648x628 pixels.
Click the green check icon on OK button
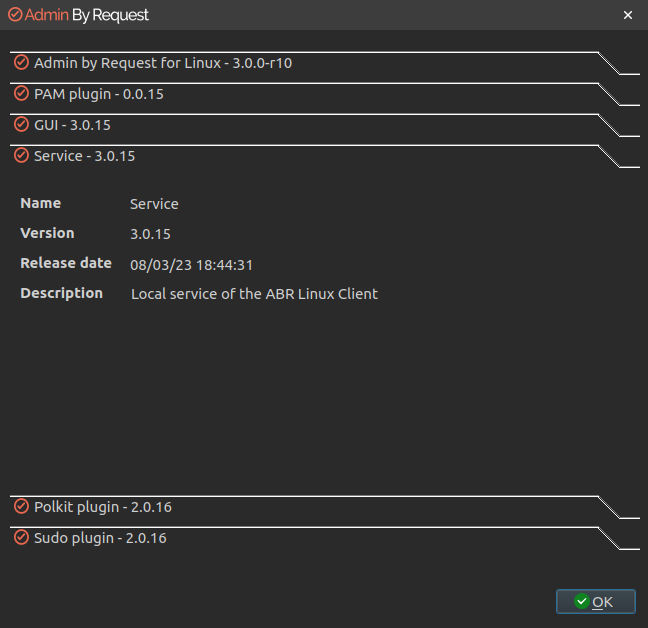(581, 601)
